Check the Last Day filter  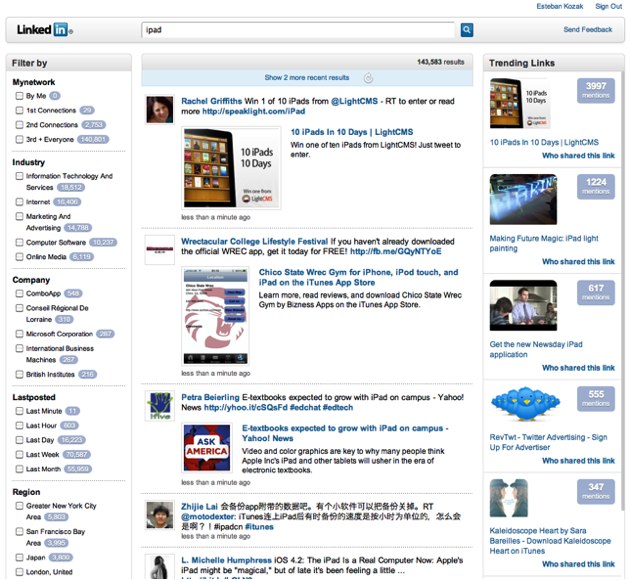coord(19,440)
